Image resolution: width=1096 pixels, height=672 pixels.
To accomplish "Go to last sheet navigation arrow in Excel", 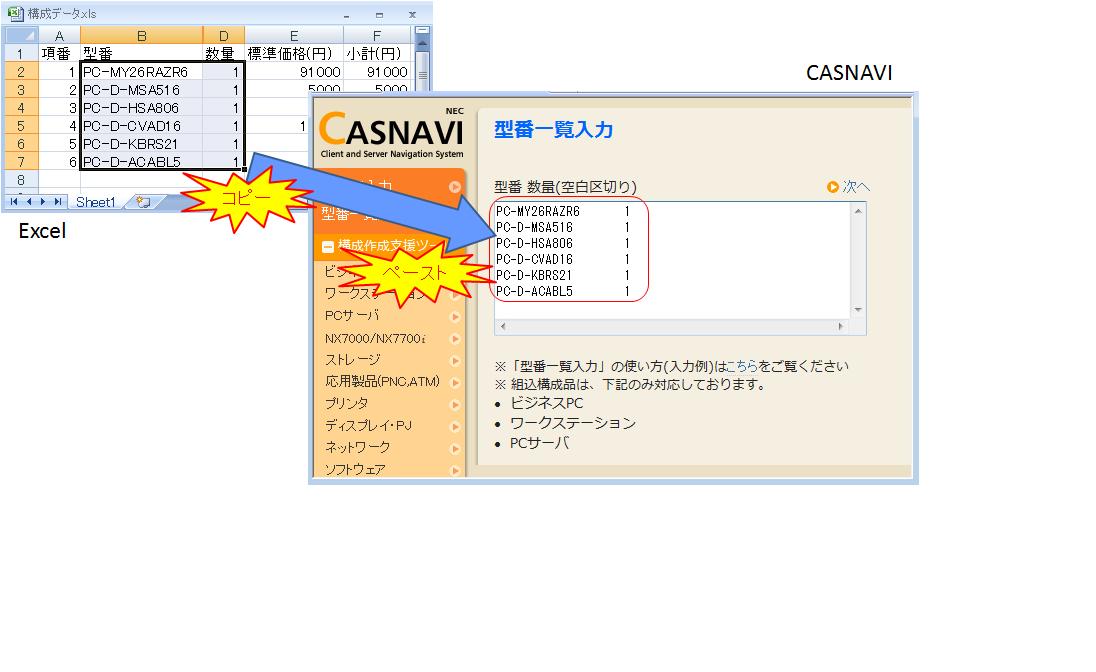I will coord(58,201).
